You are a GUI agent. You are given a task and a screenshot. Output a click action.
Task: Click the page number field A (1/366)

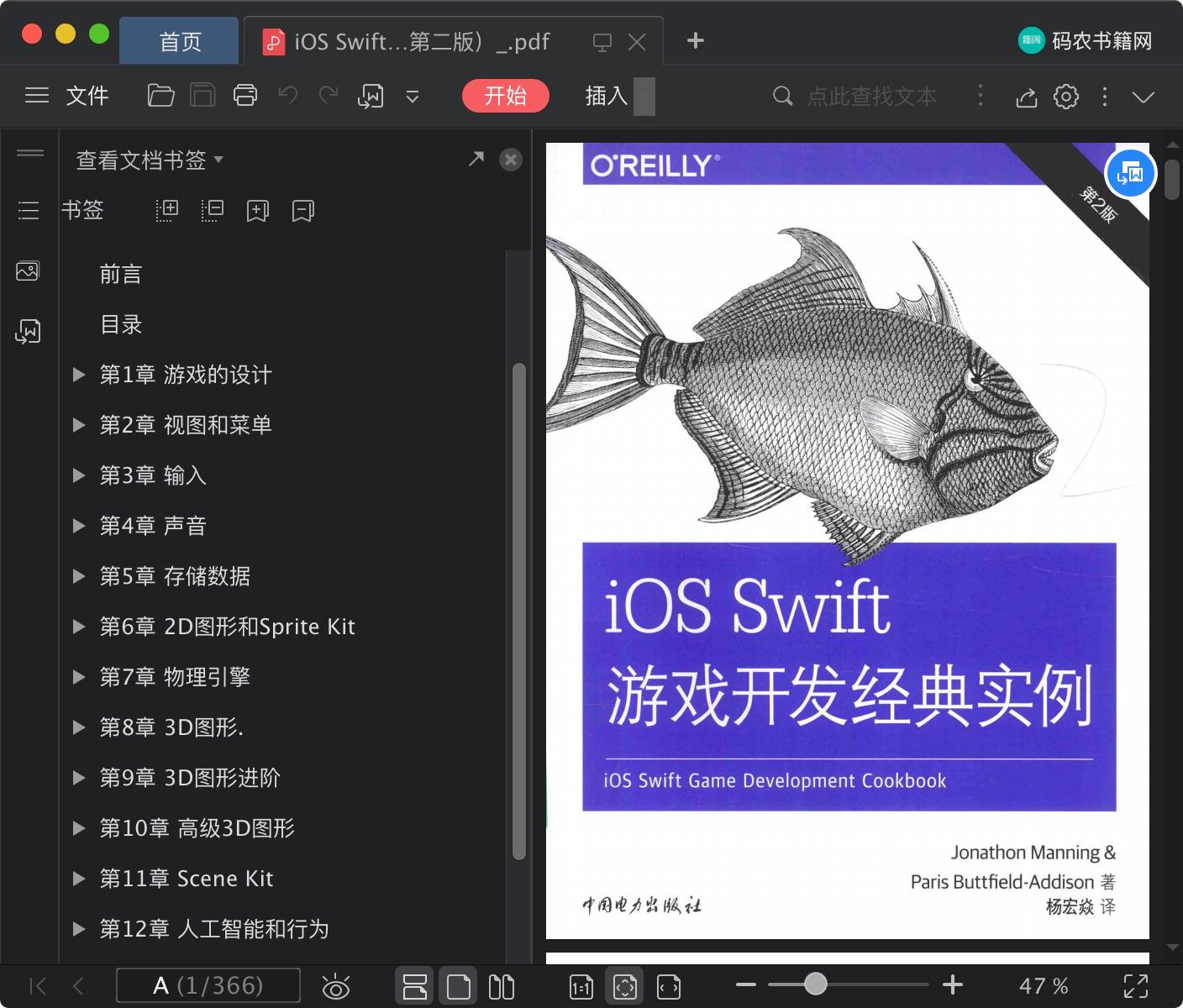click(x=208, y=985)
